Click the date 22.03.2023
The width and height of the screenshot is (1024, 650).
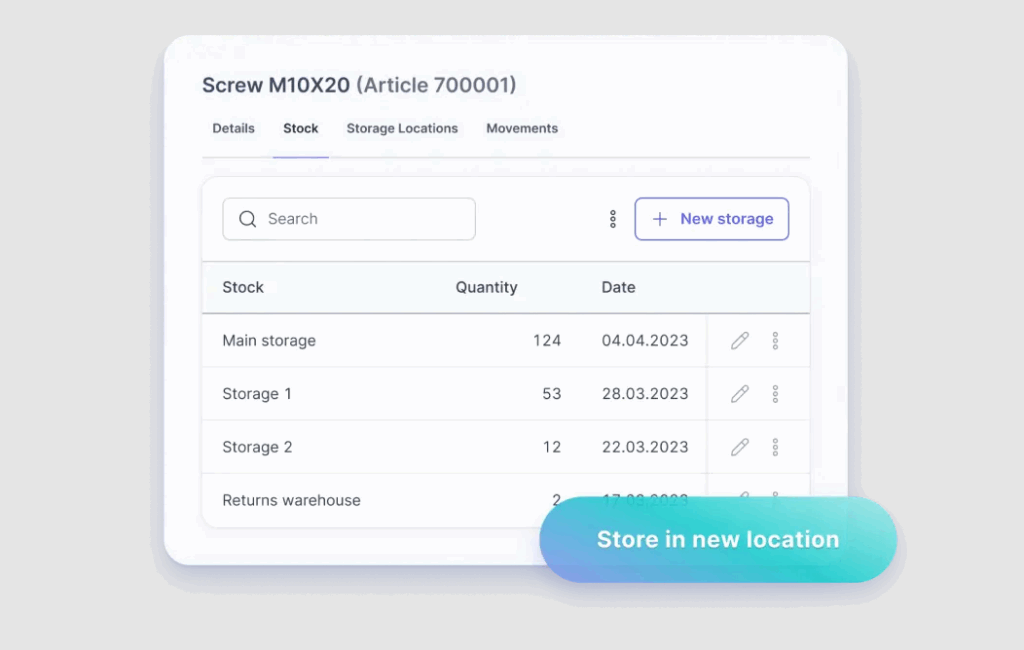pyautogui.click(x=645, y=447)
